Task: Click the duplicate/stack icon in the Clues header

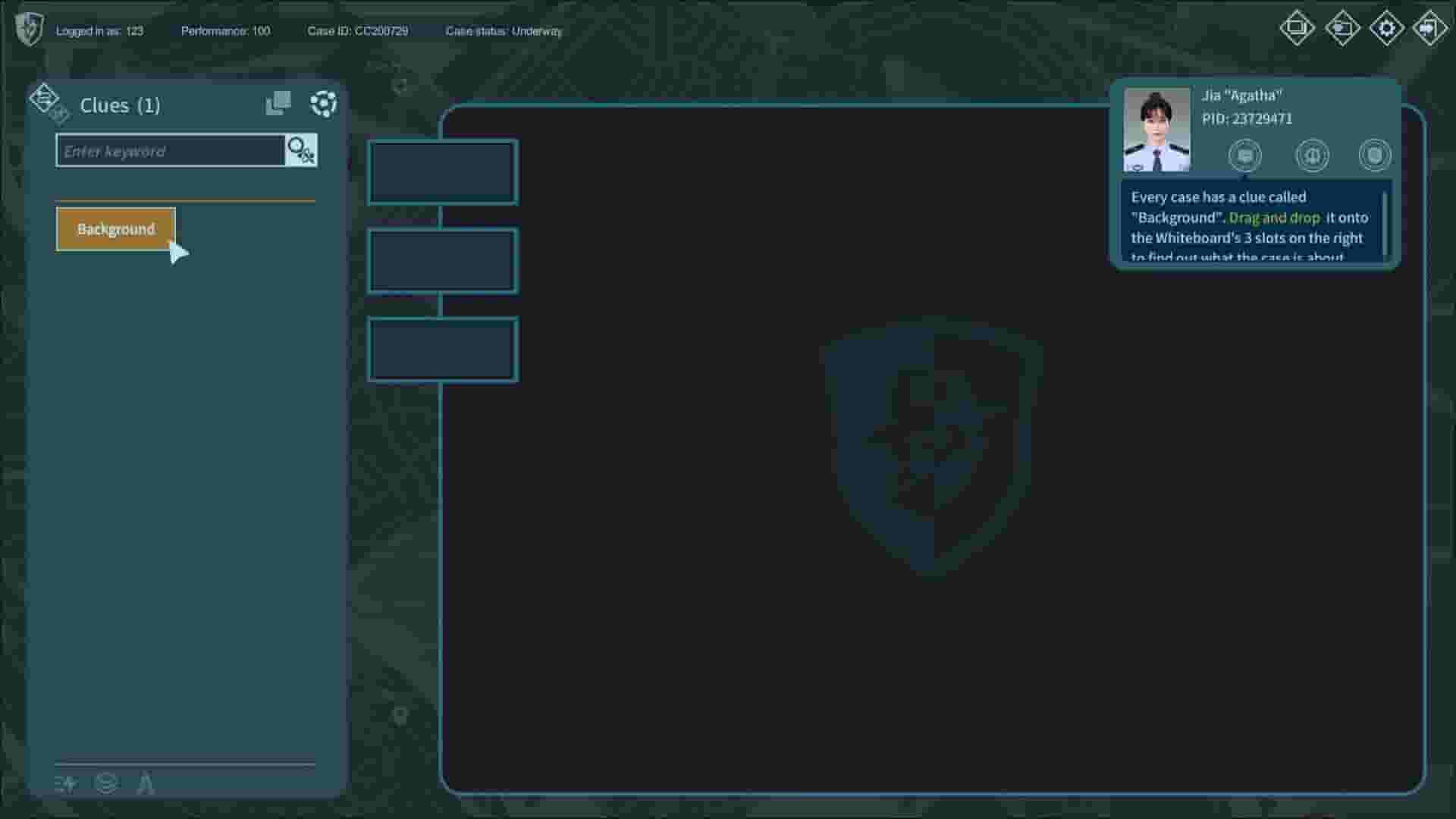Action: [278, 102]
